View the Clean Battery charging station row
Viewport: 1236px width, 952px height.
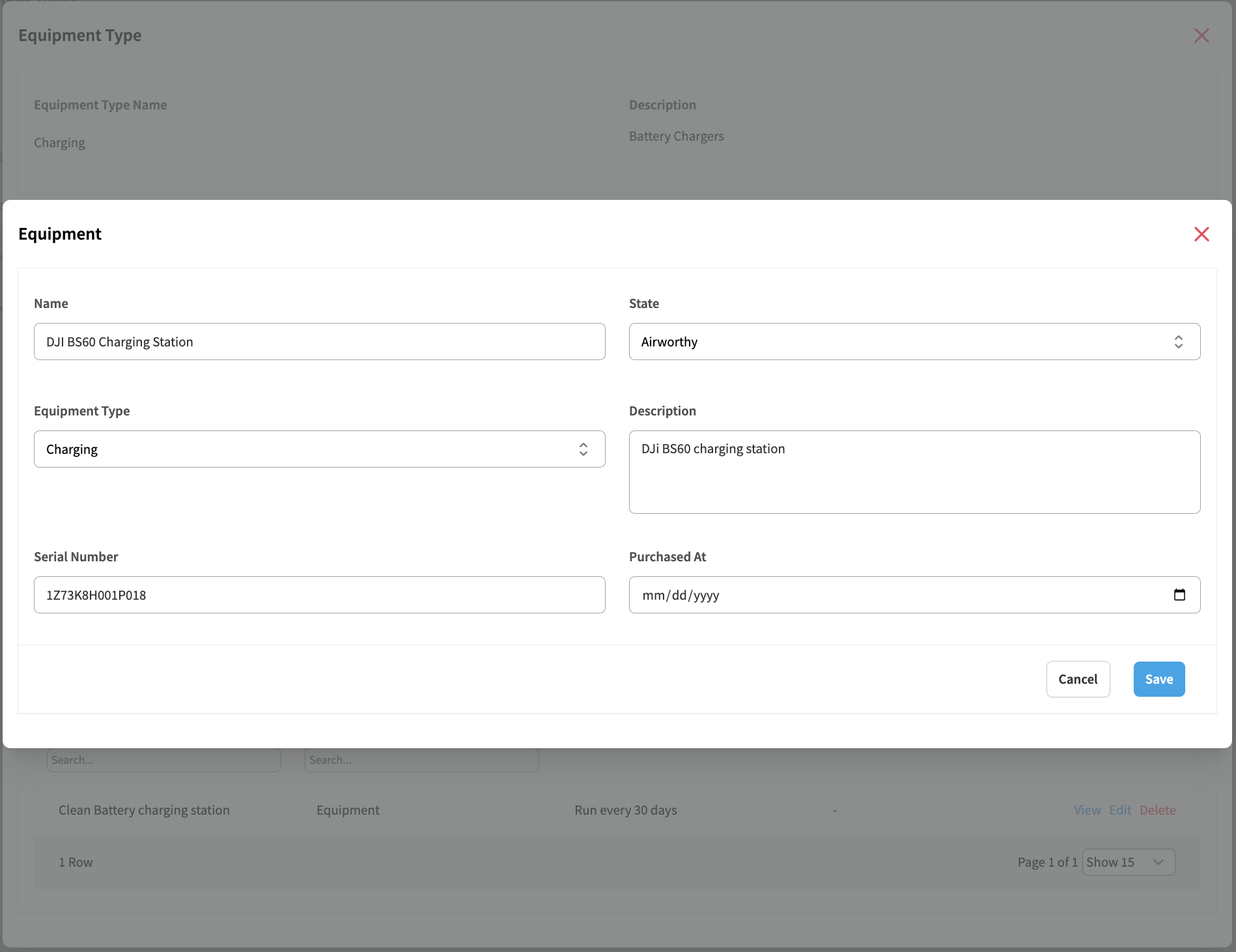[1087, 810]
